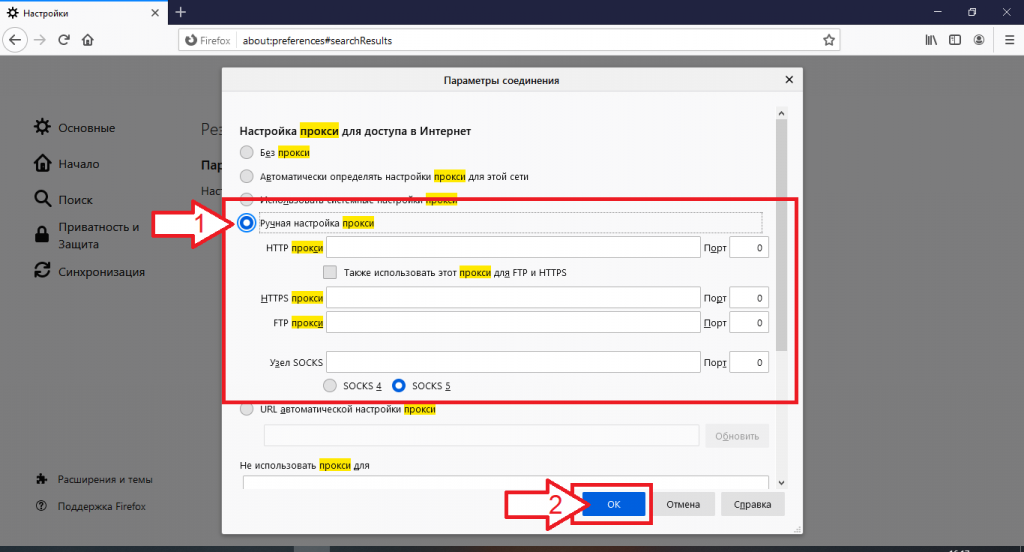Bookmark page with the star icon

point(828,40)
